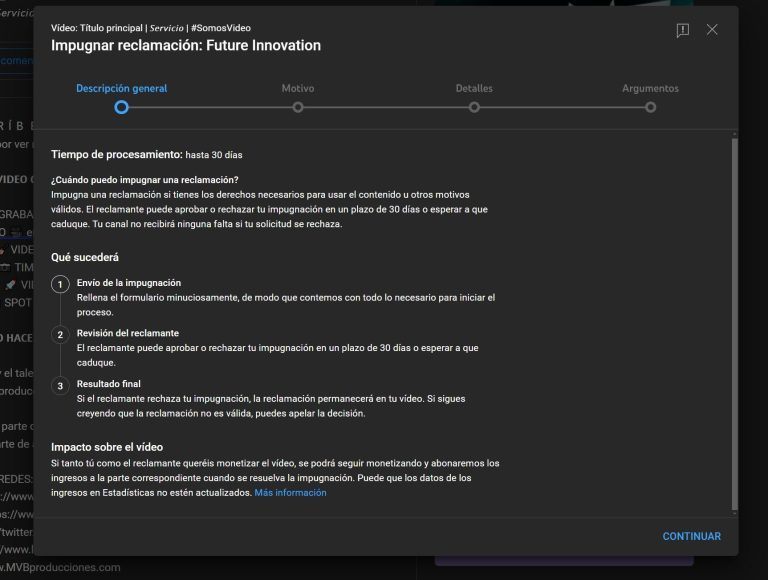This screenshot has height=580, width=768.
Task: Click '¿Cuándo puedo impugnar una reclamación?' heading
Action: click(144, 180)
